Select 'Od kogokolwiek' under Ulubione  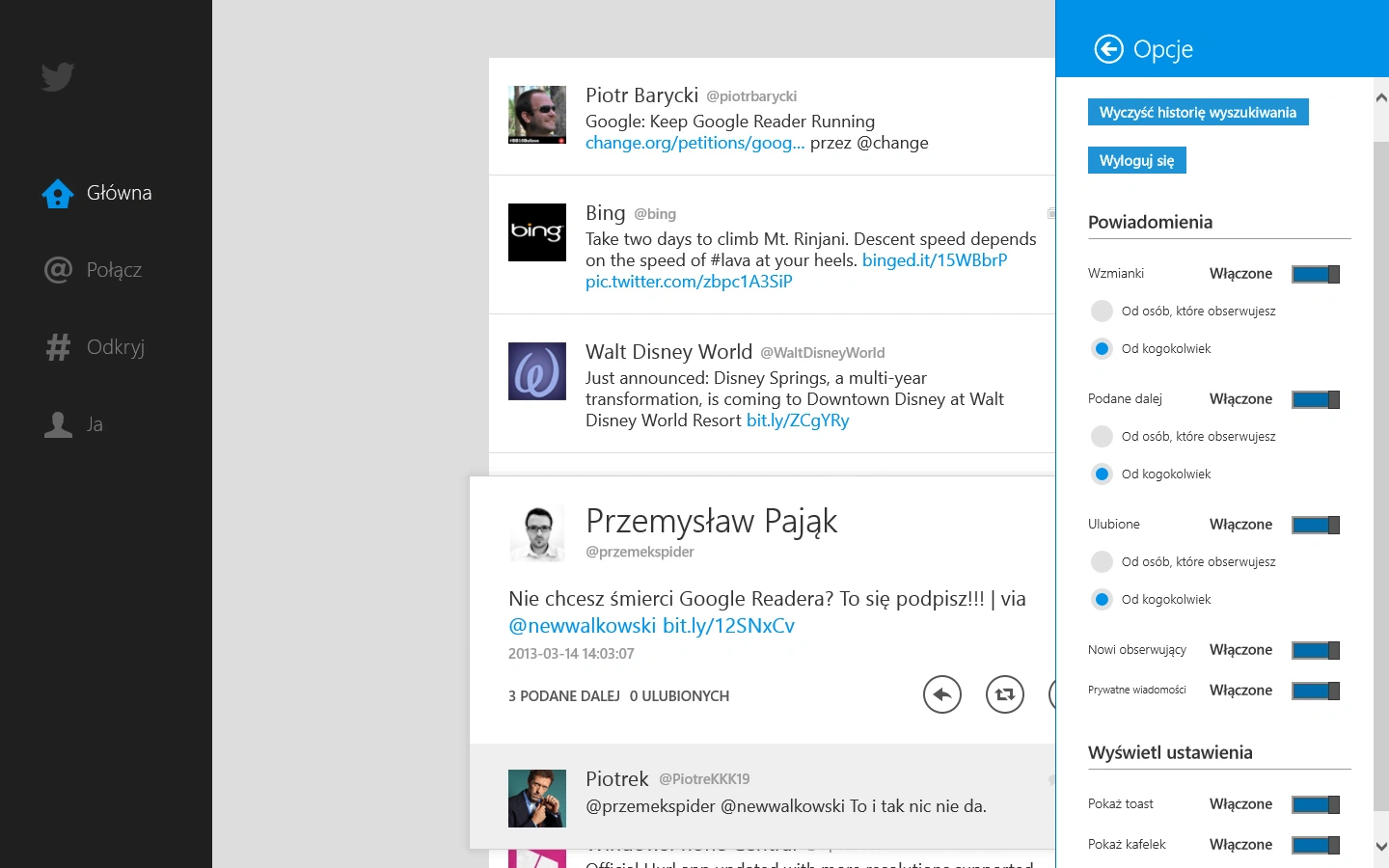[1102, 599]
